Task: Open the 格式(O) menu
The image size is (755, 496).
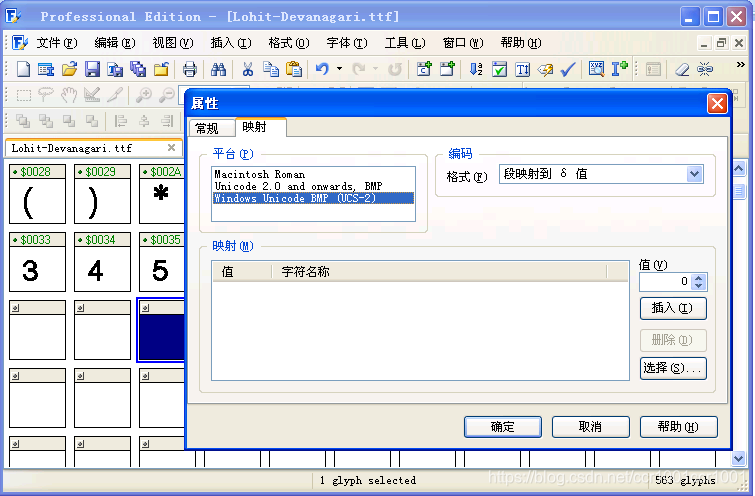Action: [x=289, y=43]
